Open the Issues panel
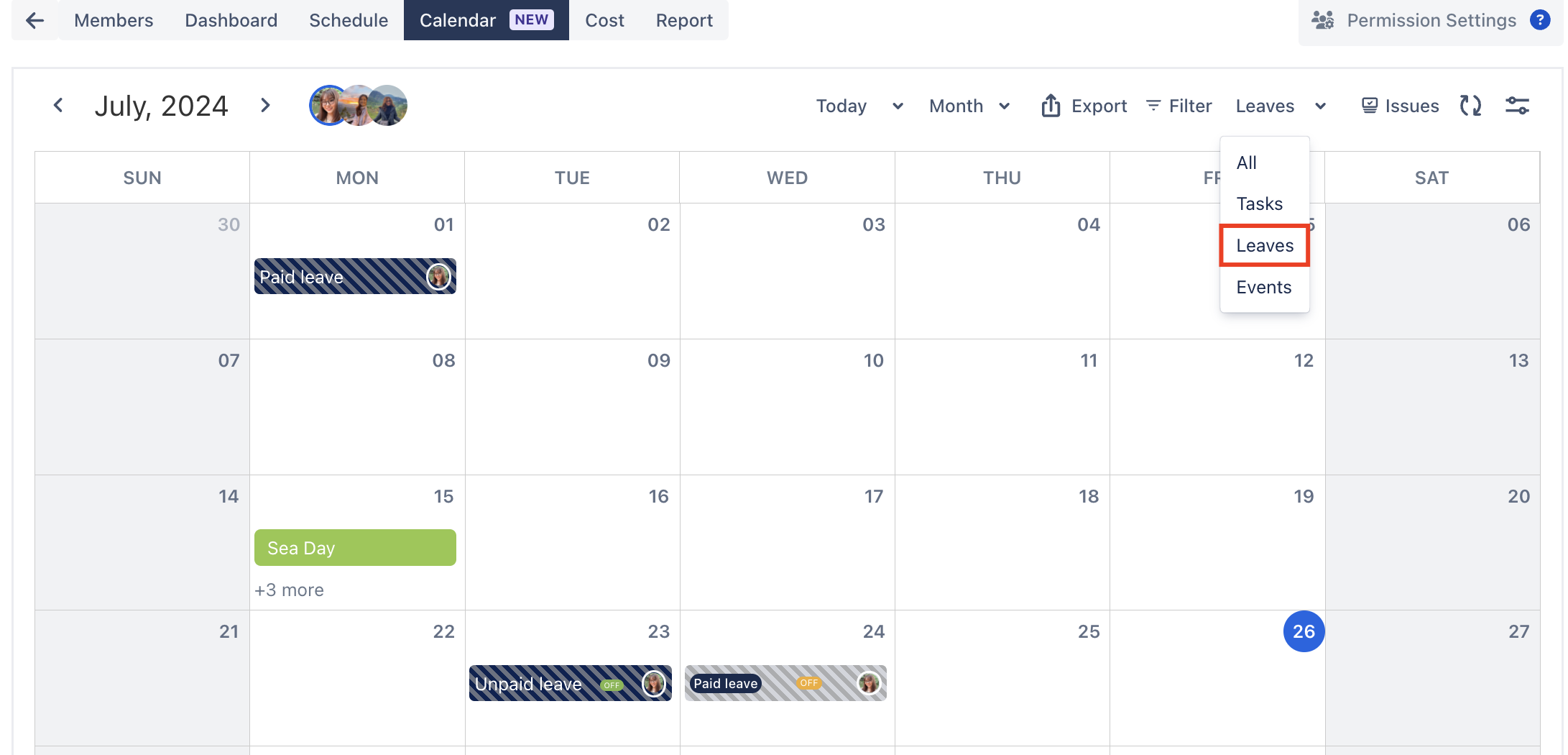 click(1400, 106)
